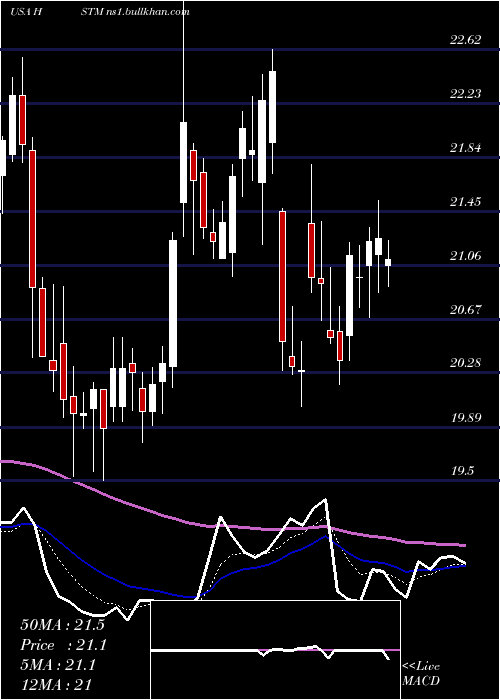This screenshot has height=700, width=500.
Task: Click the 20.67 price axis label
Action: [x=466, y=309]
